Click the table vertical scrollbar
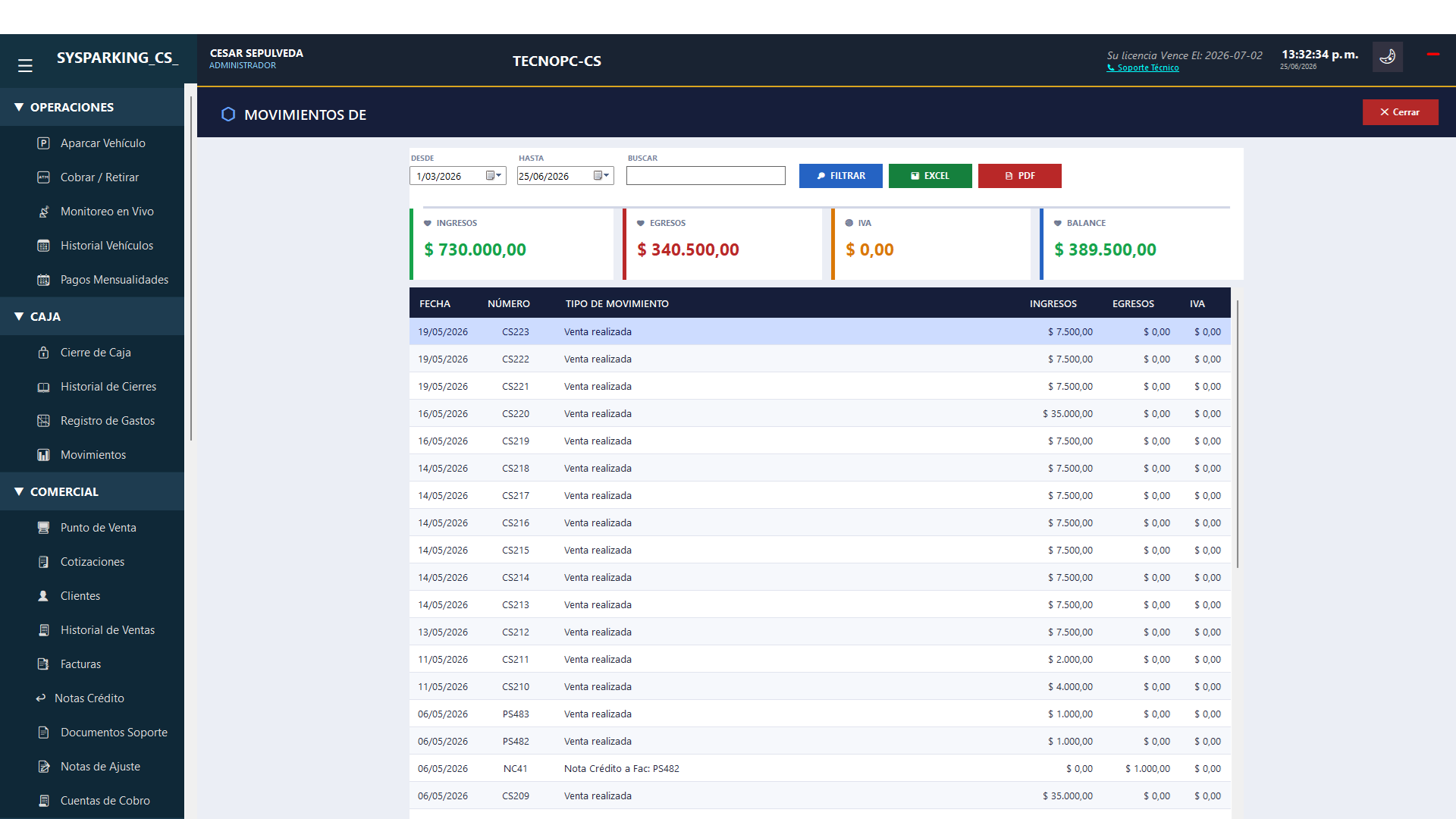The width and height of the screenshot is (1456, 819). pos(1237,434)
